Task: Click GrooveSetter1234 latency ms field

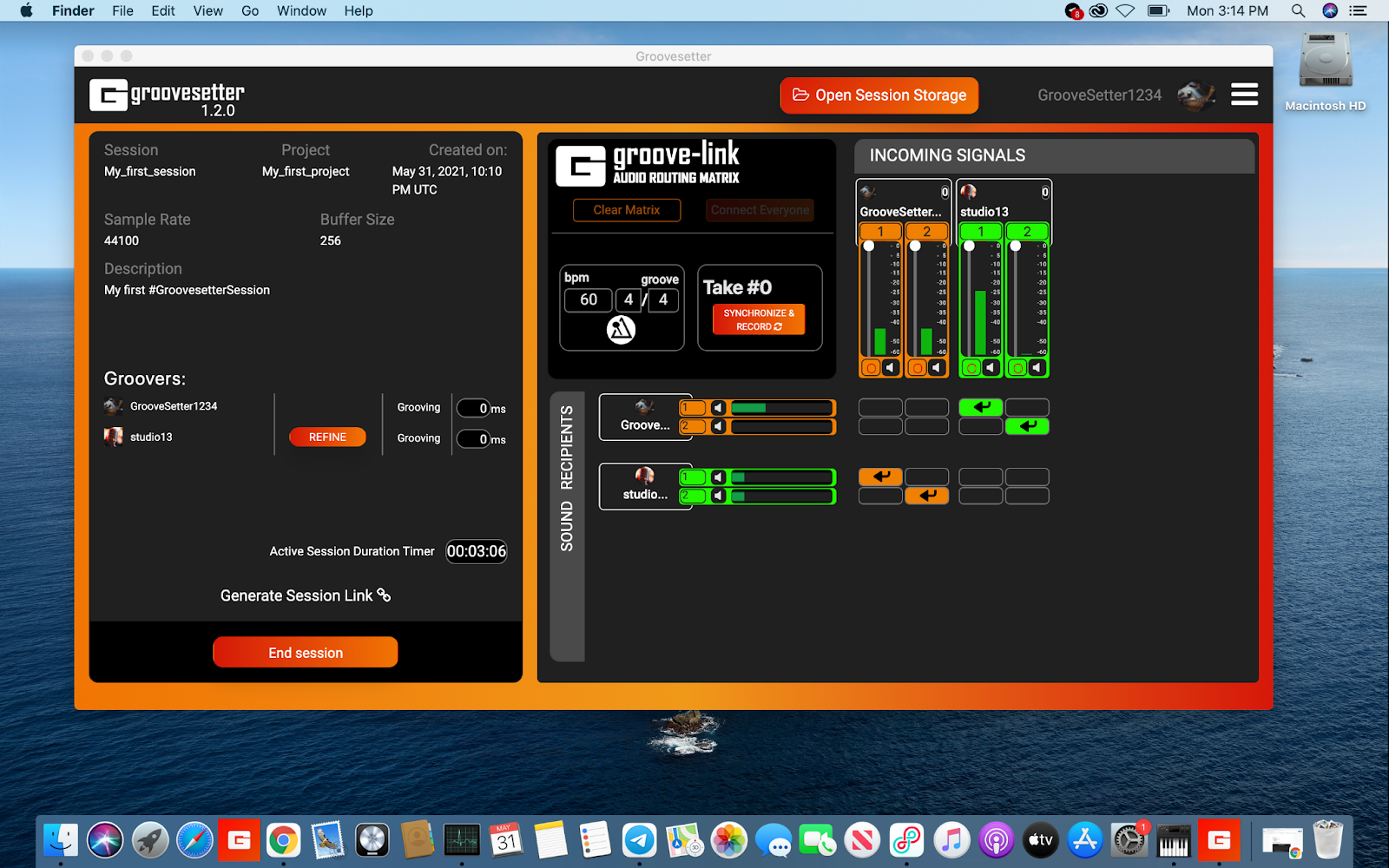Action: point(474,408)
